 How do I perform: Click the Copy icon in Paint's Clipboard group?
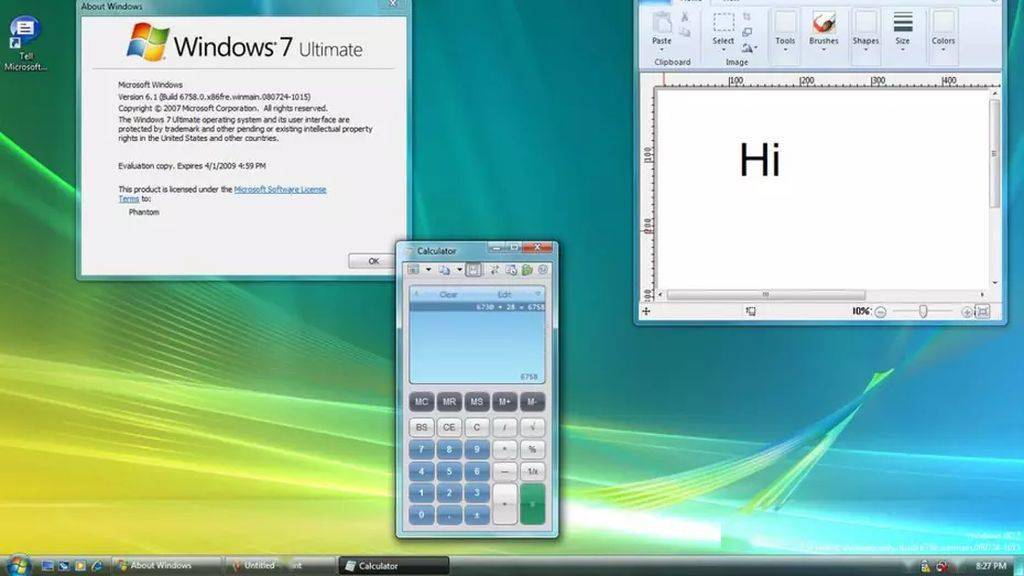[x=684, y=32]
